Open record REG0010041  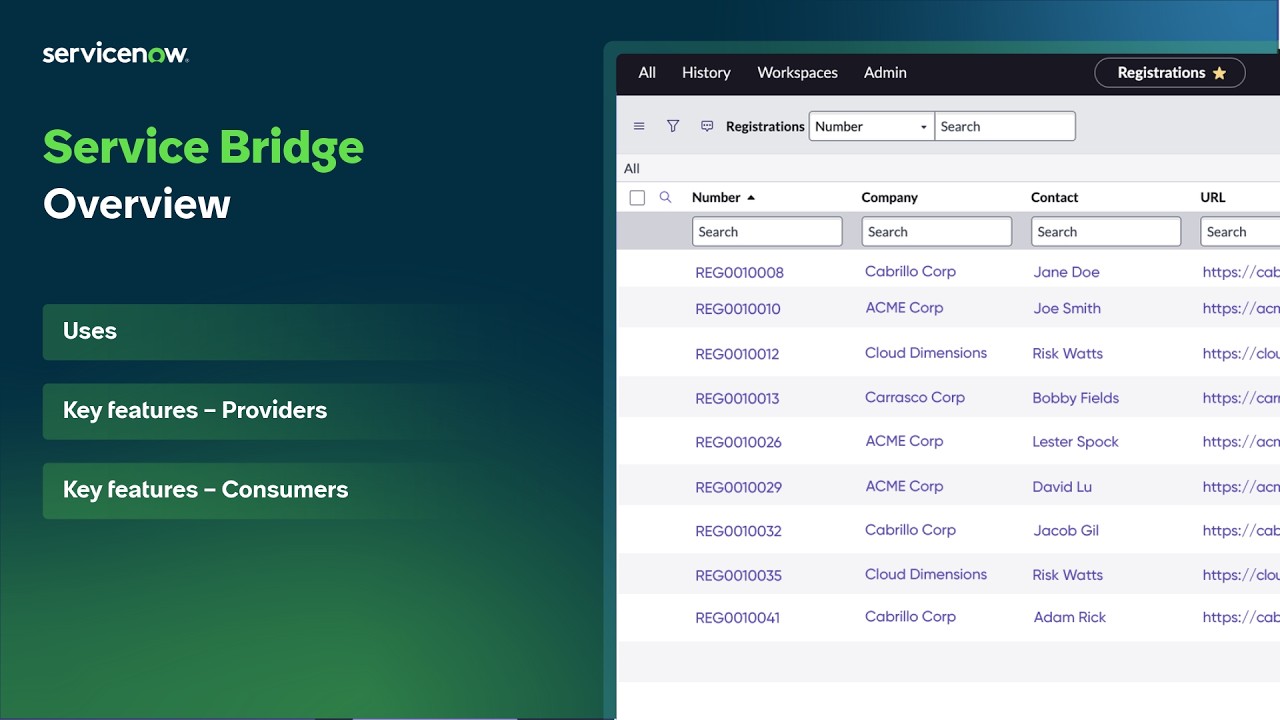tap(737, 618)
